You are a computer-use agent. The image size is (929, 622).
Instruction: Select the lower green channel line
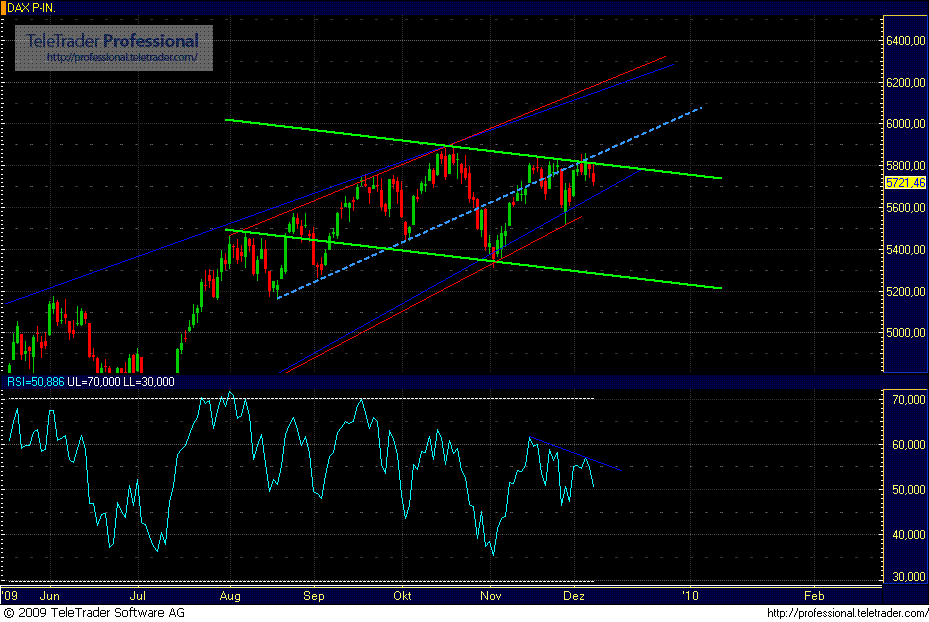(474, 259)
